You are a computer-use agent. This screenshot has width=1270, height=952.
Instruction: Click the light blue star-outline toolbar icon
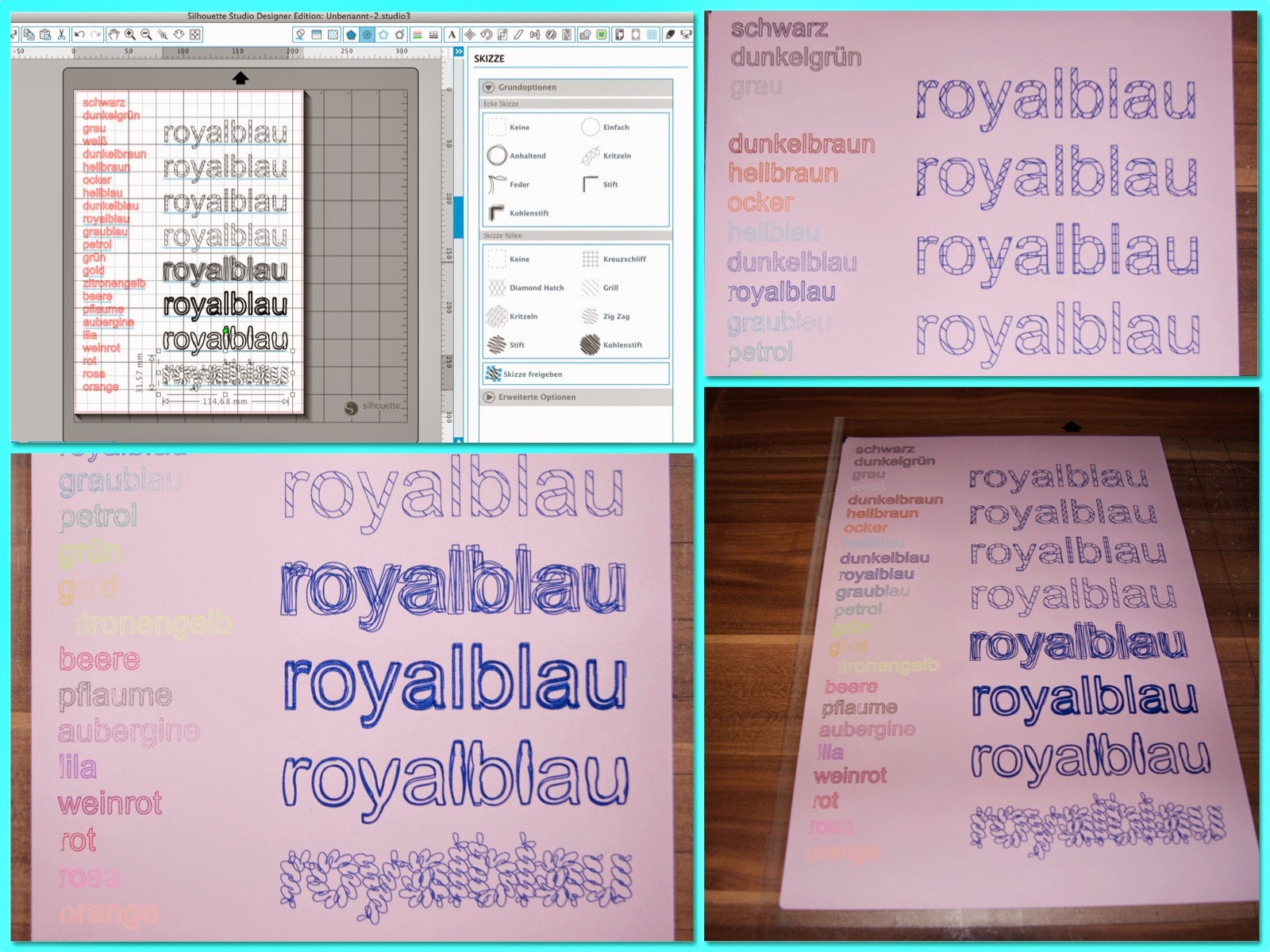(x=383, y=34)
